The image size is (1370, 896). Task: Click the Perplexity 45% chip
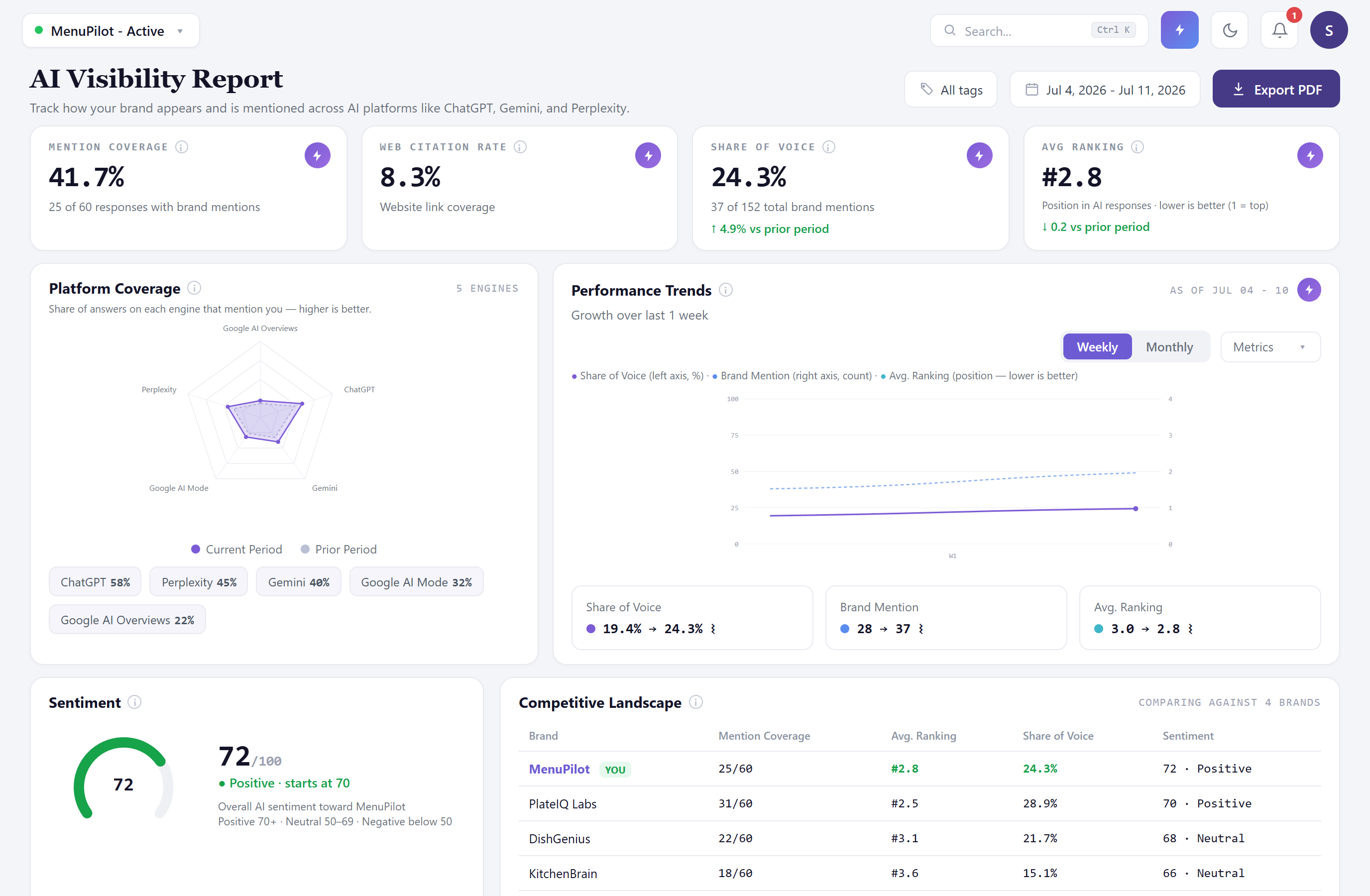pyautogui.click(x=199, y=582)
